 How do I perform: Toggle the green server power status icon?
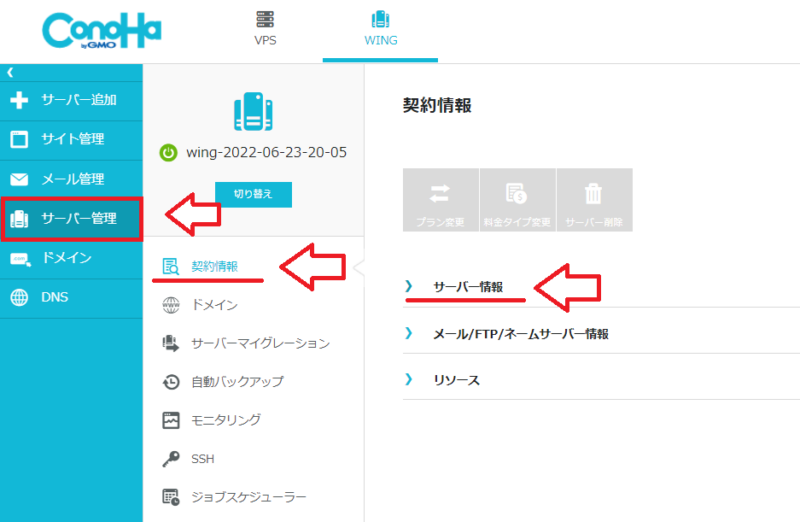pos(169,153)
